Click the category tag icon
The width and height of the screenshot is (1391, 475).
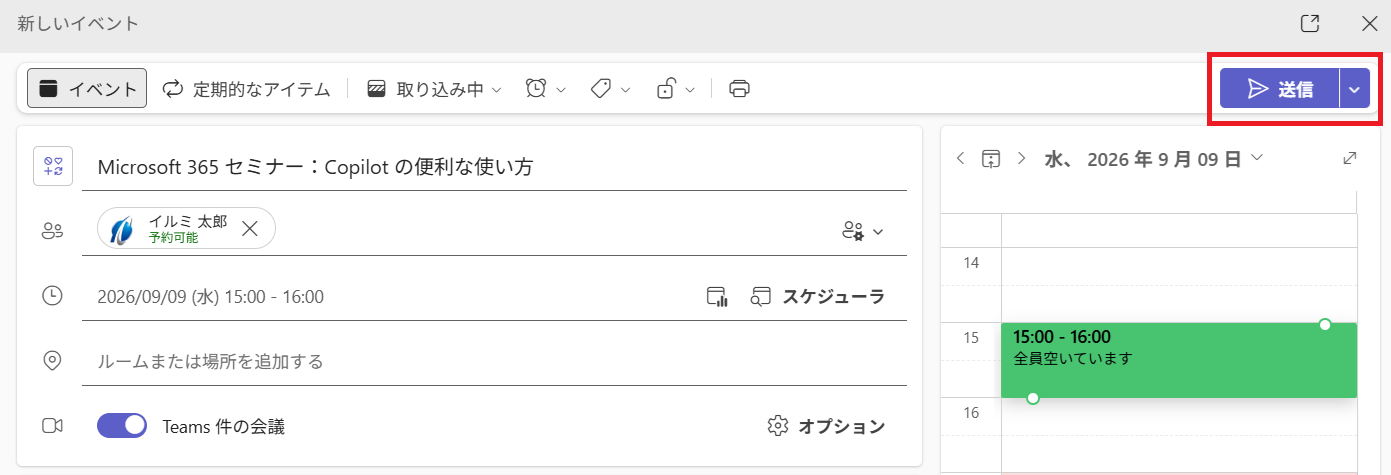pyautogui.click(x=601, y=89)
